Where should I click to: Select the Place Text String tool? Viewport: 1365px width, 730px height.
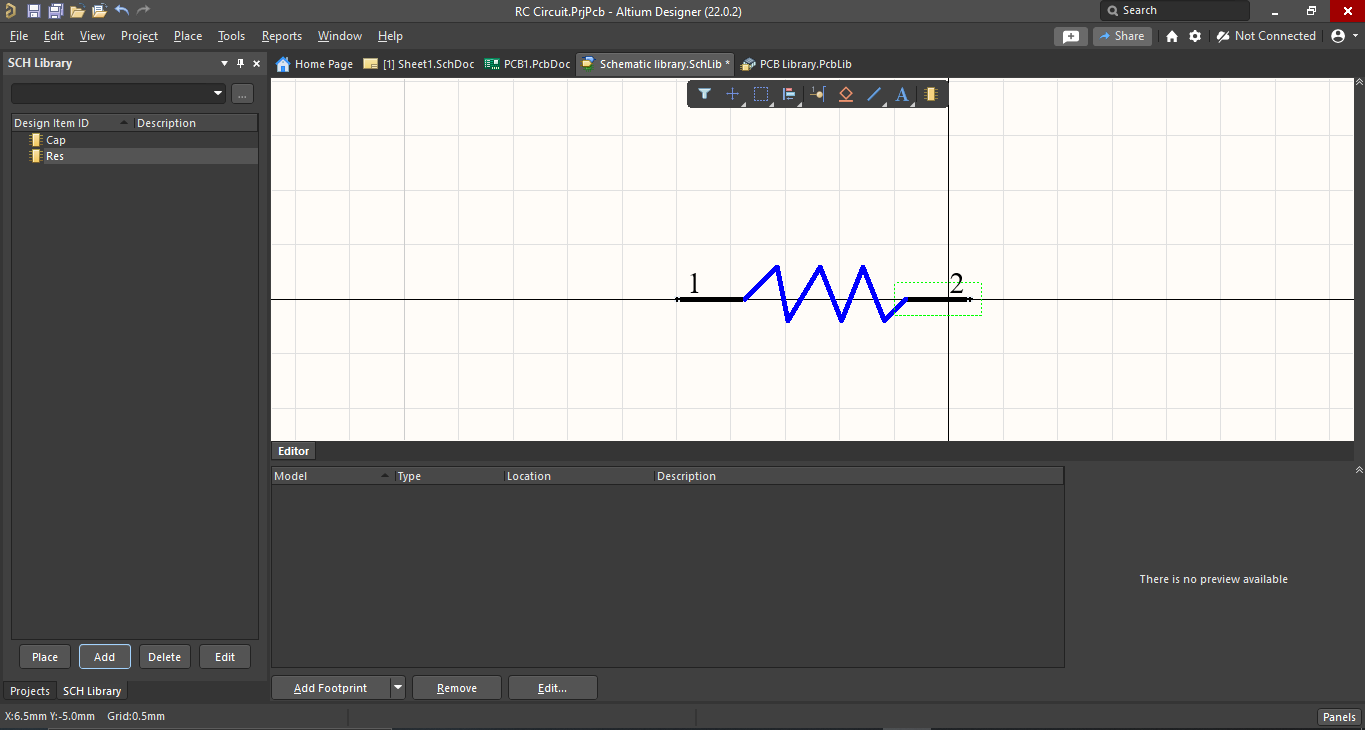902,94
